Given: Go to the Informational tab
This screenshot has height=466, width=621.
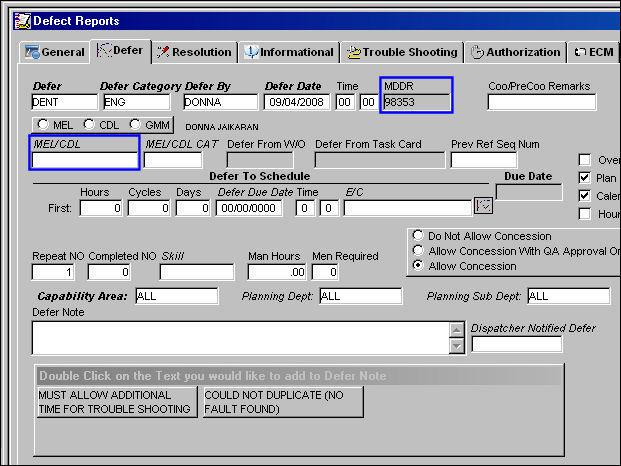Looking at the screenshot, I should pyautogui.click(x=289, y=52).
